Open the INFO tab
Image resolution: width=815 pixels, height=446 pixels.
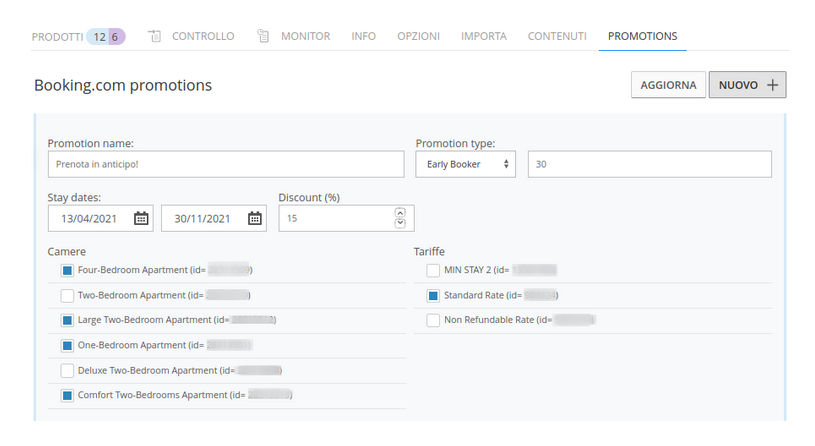pos(363,36)
